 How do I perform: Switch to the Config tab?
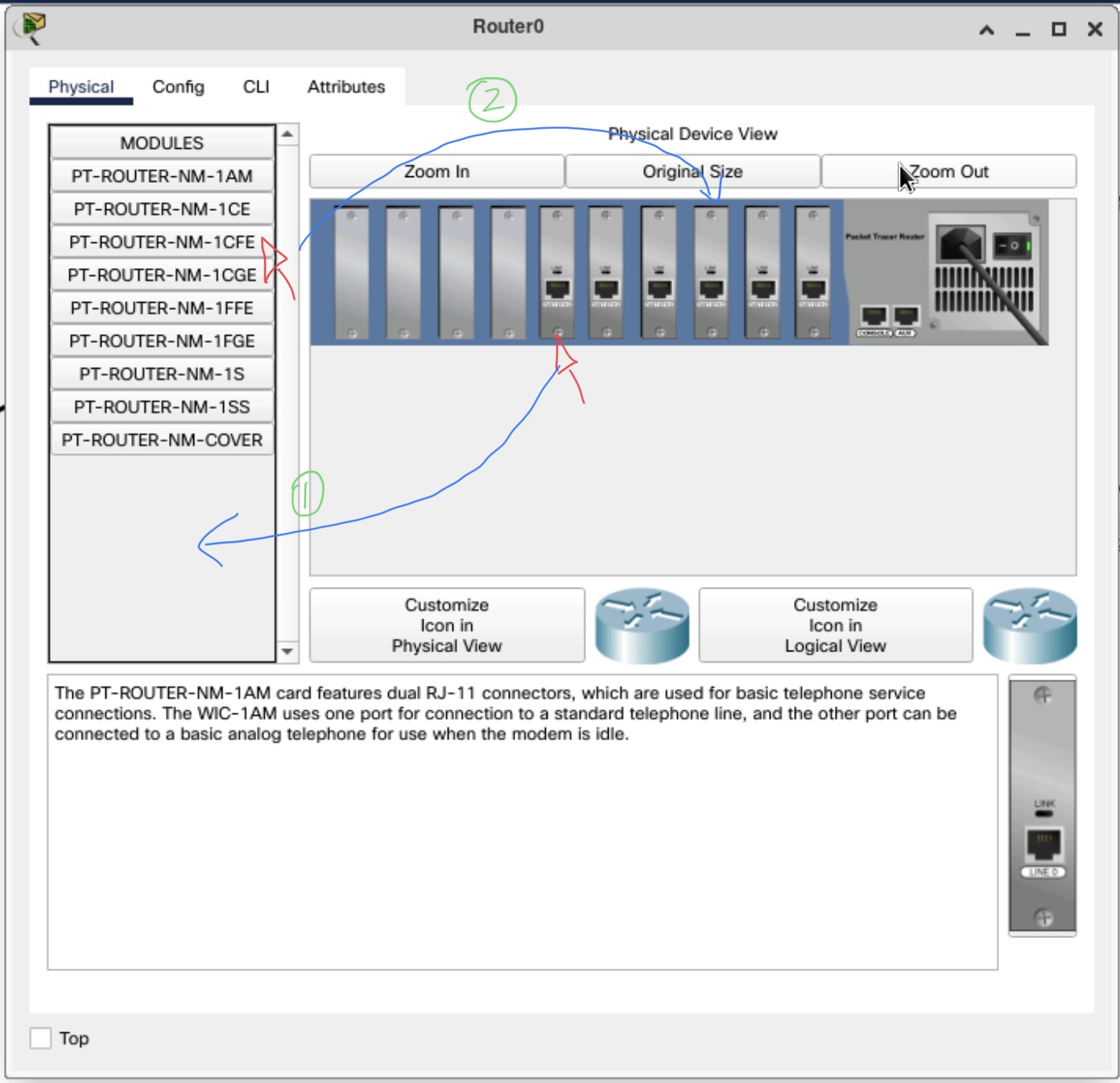click(178, 87)
